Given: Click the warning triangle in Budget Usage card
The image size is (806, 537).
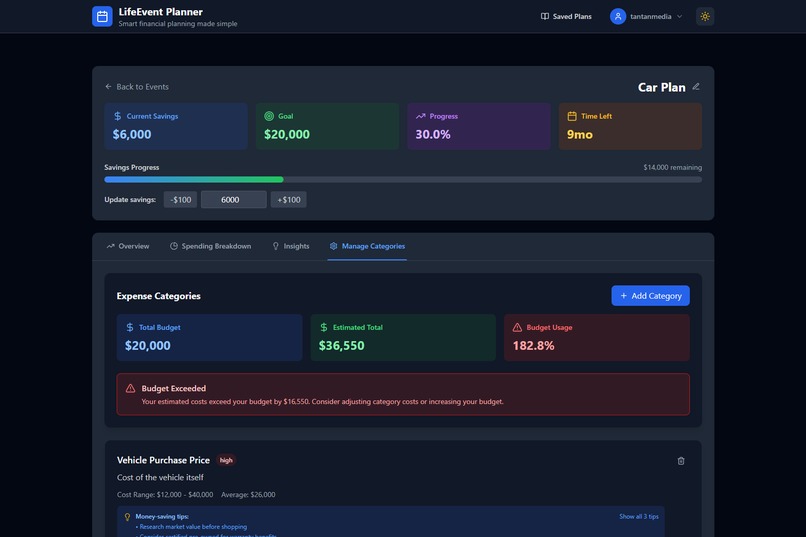Looking at the screenshot, I should pos(517,327).
